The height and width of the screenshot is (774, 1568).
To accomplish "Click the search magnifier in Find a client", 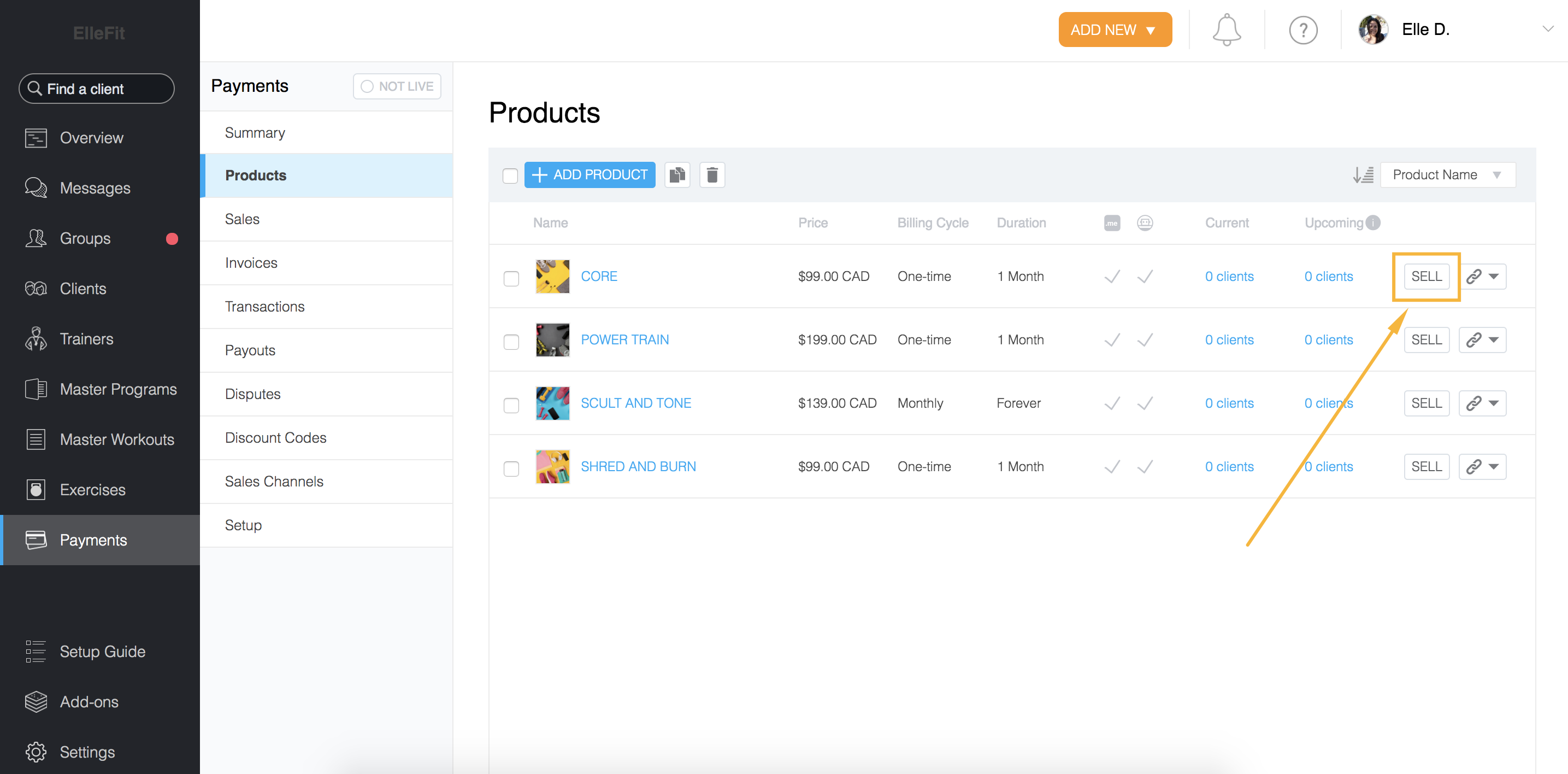I will click(35, 89).
